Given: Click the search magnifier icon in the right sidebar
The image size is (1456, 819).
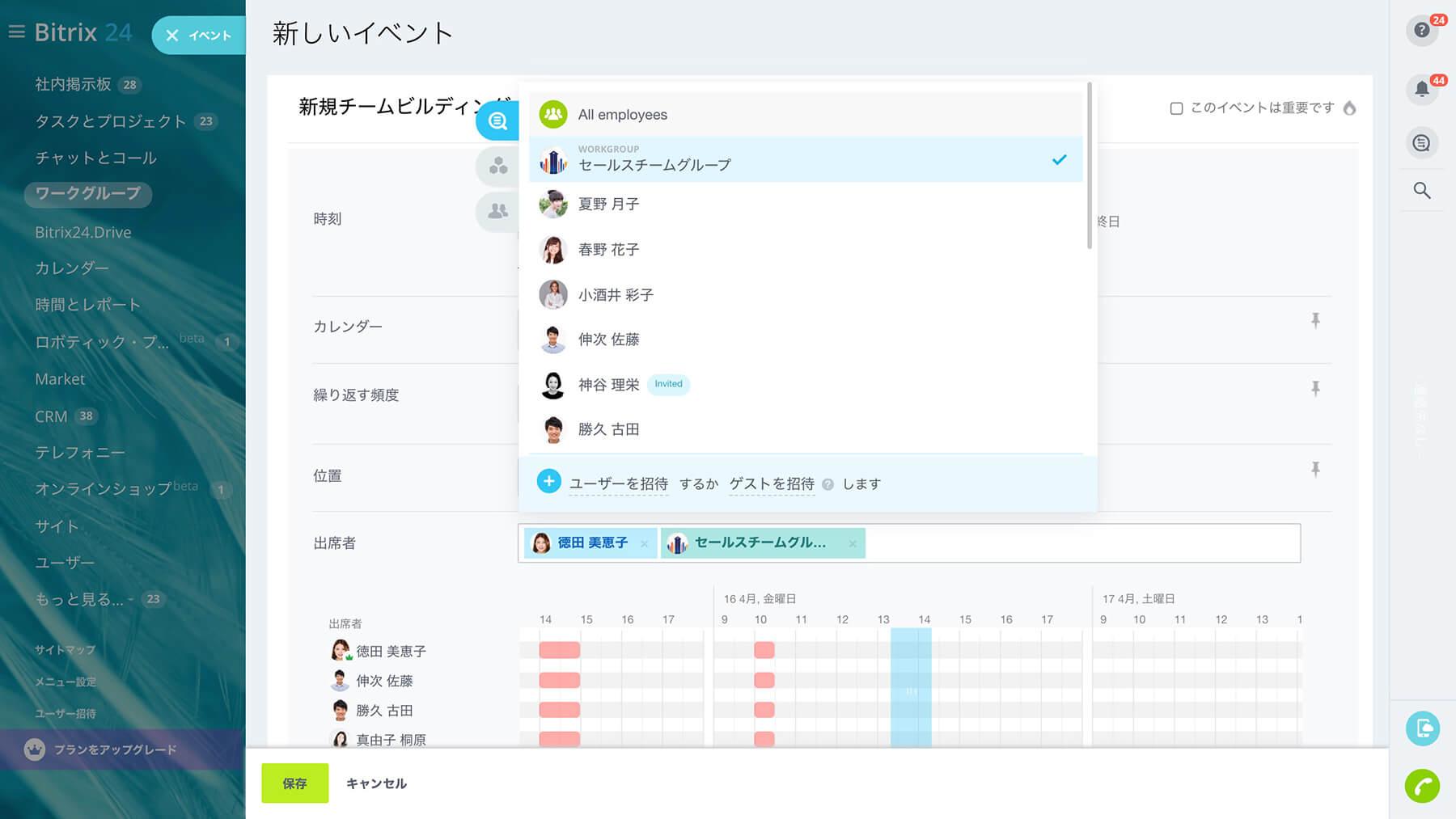Looking at the screenshot, I should point(1421,191).
